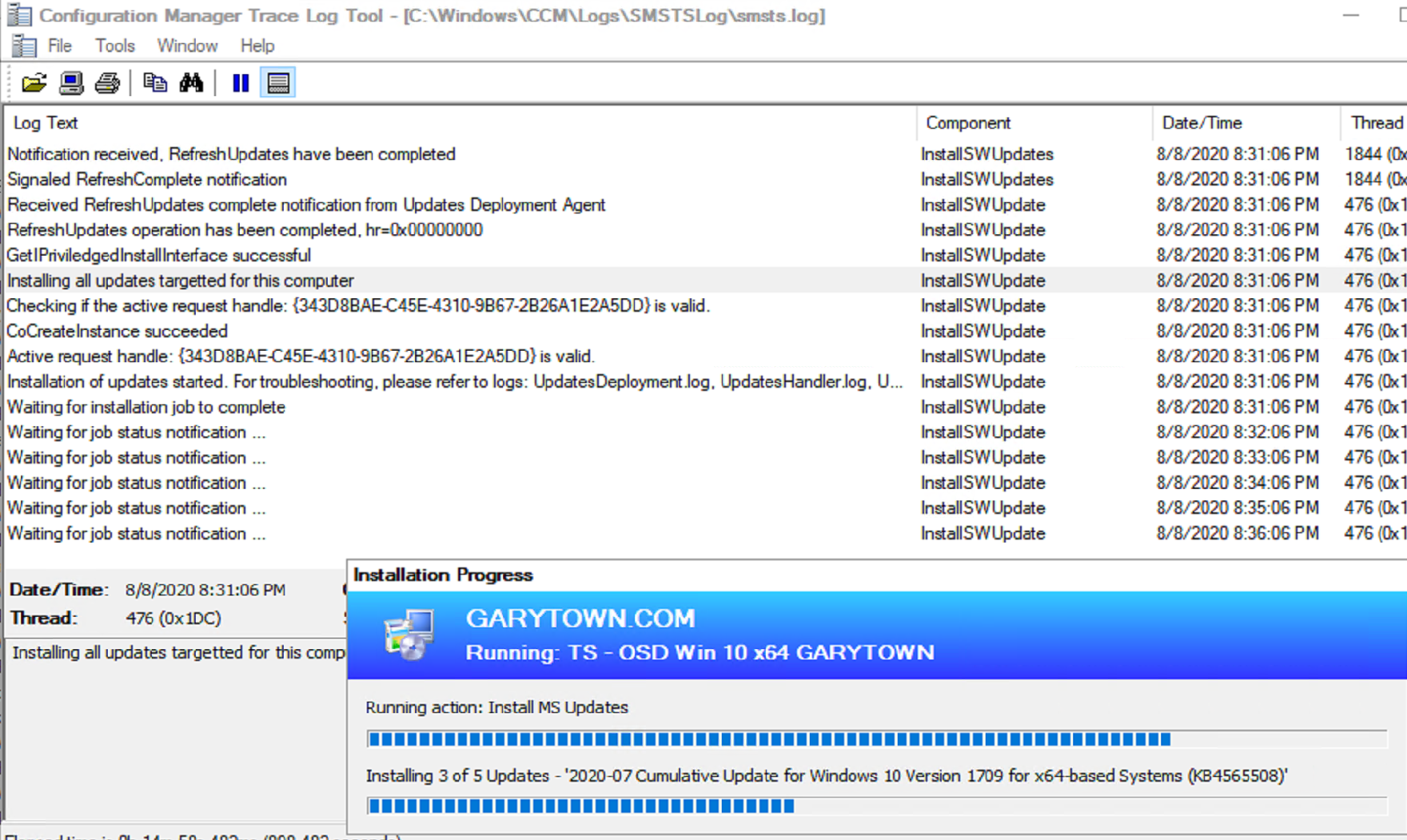Open the Help menu
The image size is (1407, 840).
[257, 46]
